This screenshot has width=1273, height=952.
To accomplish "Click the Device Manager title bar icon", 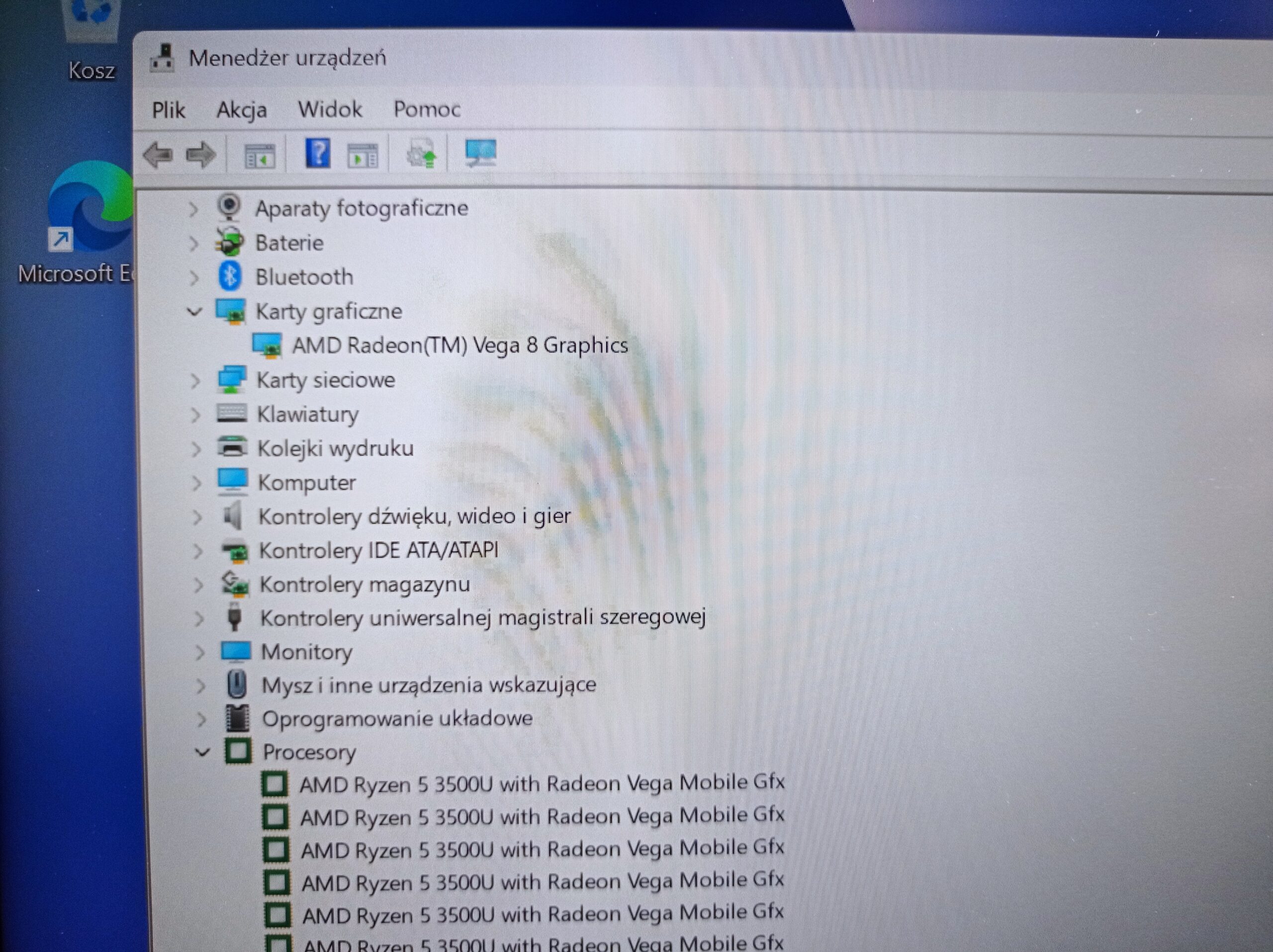I will point(162,58).
